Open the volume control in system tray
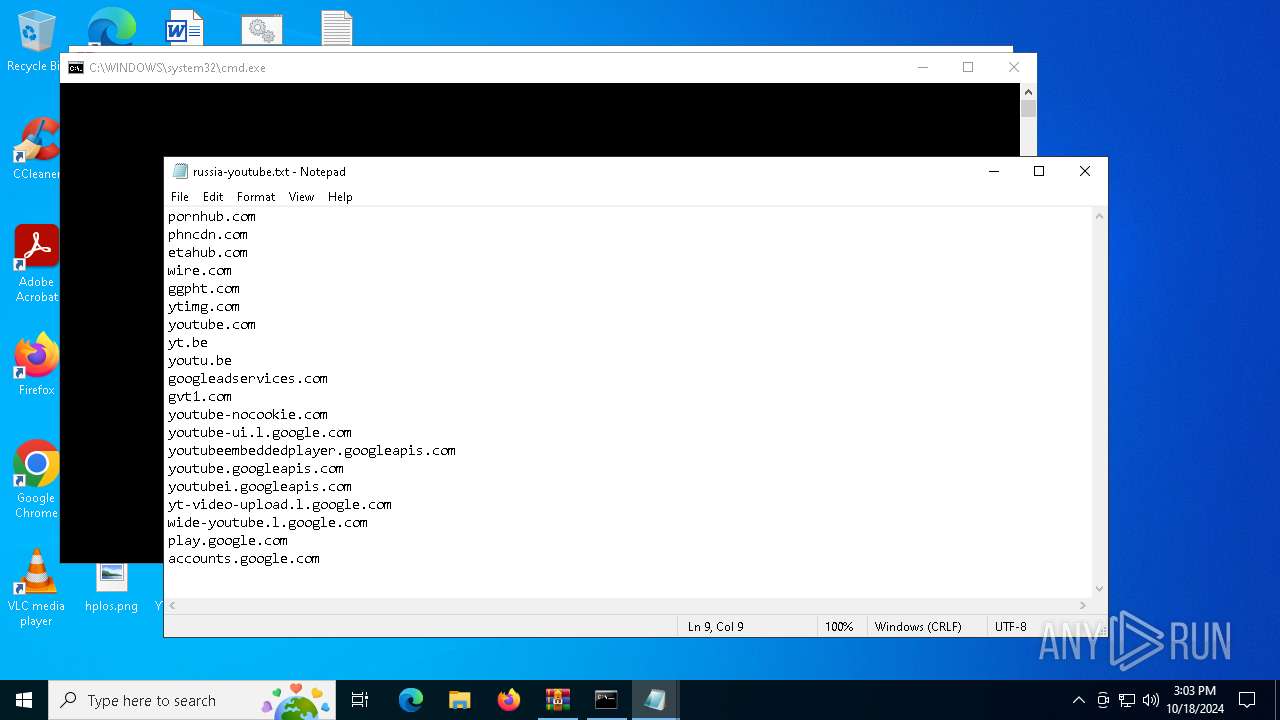The height and width of the screenshot is (720, 1280). [x=1151, y=700]
